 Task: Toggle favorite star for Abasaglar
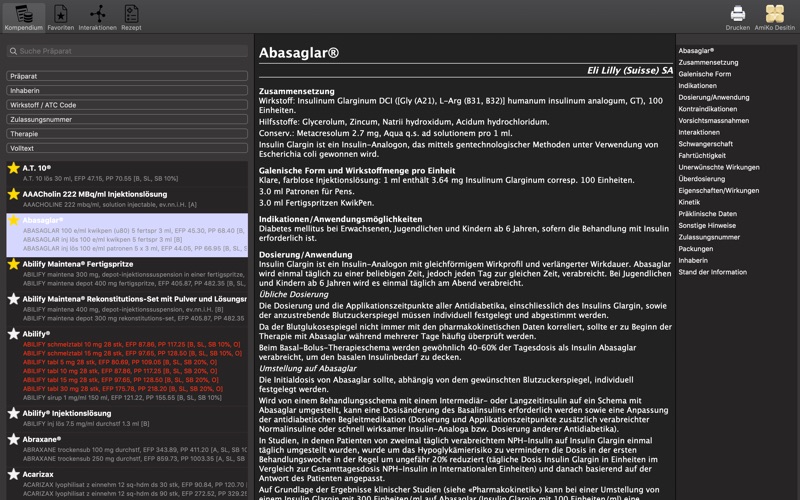click(14, 220)
